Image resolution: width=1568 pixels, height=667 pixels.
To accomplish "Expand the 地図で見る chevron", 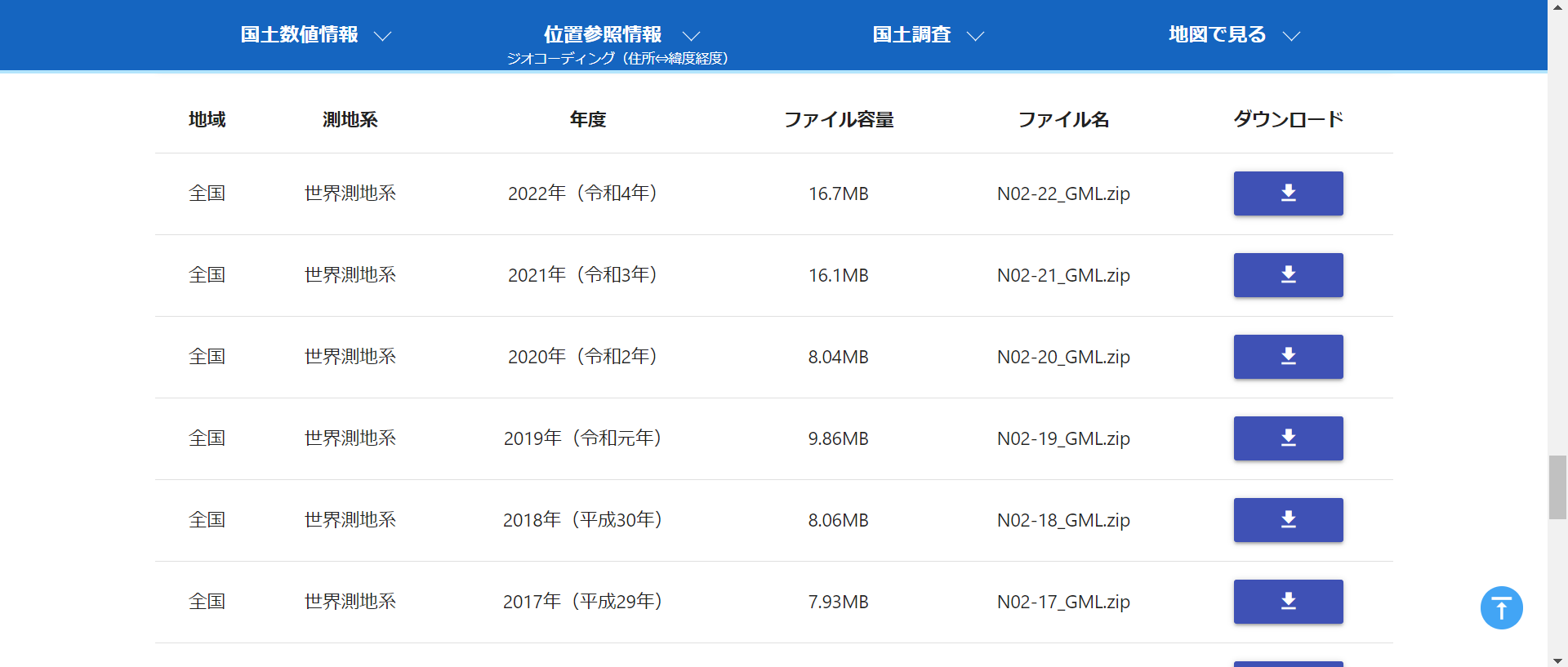I will 1290,36.
